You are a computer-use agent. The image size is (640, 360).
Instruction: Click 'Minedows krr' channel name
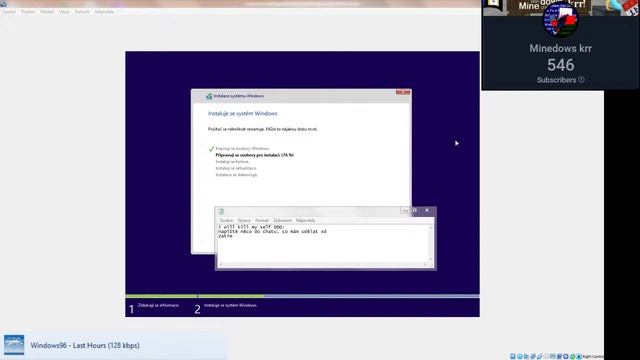click(x=560, y=48)
